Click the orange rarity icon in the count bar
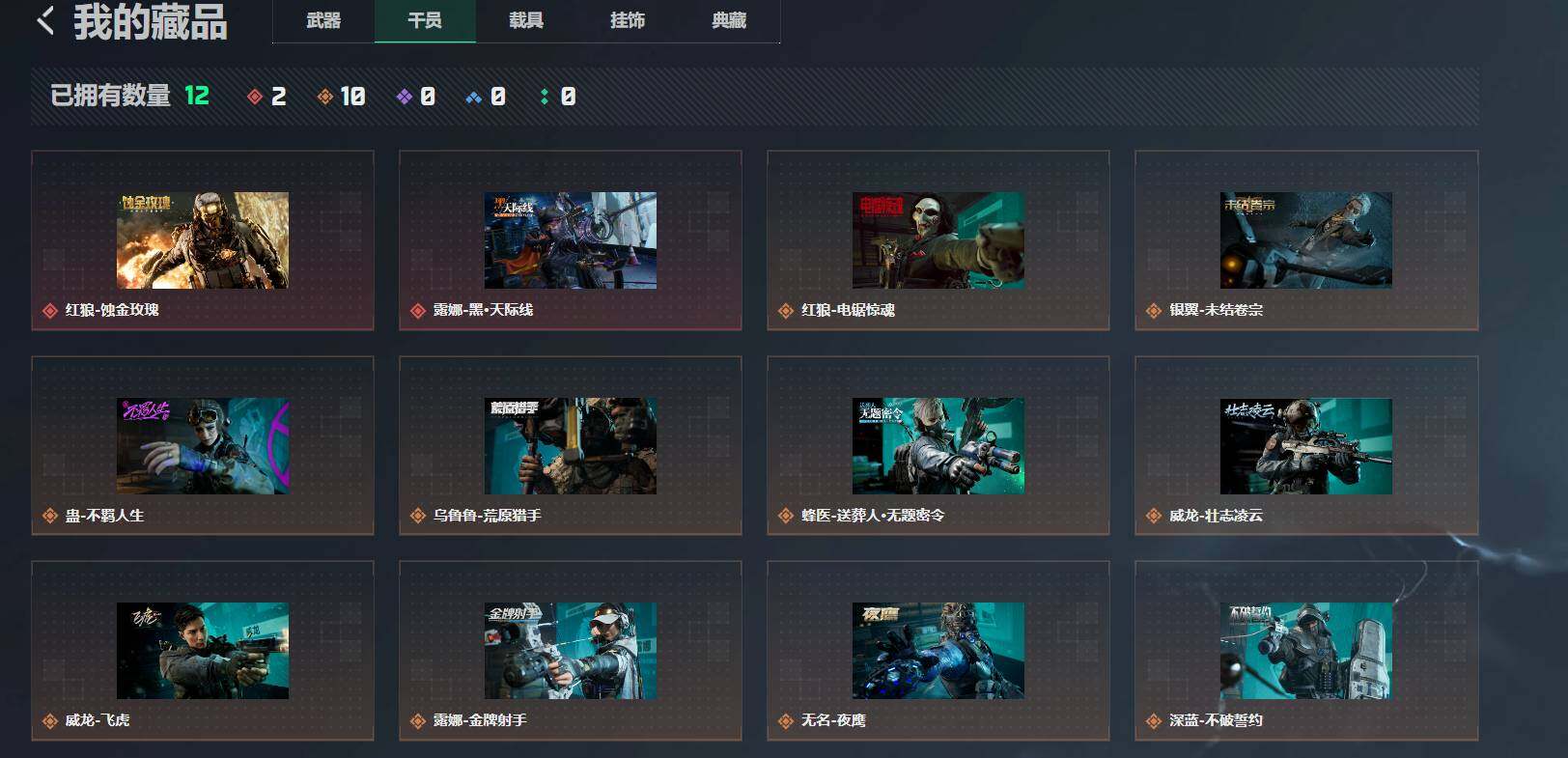 325,97
